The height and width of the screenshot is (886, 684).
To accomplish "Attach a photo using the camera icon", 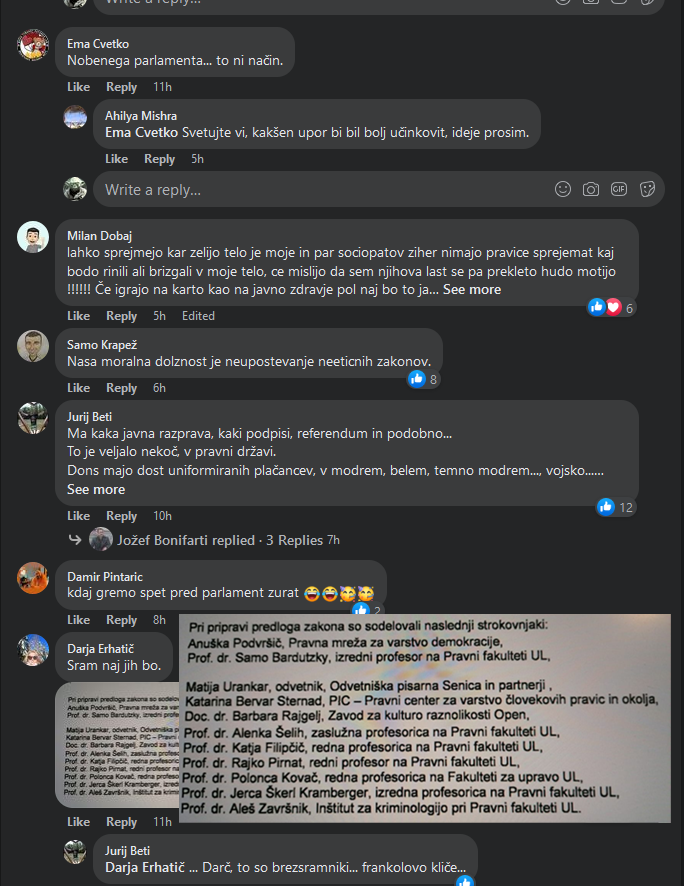I will (591, 189).
